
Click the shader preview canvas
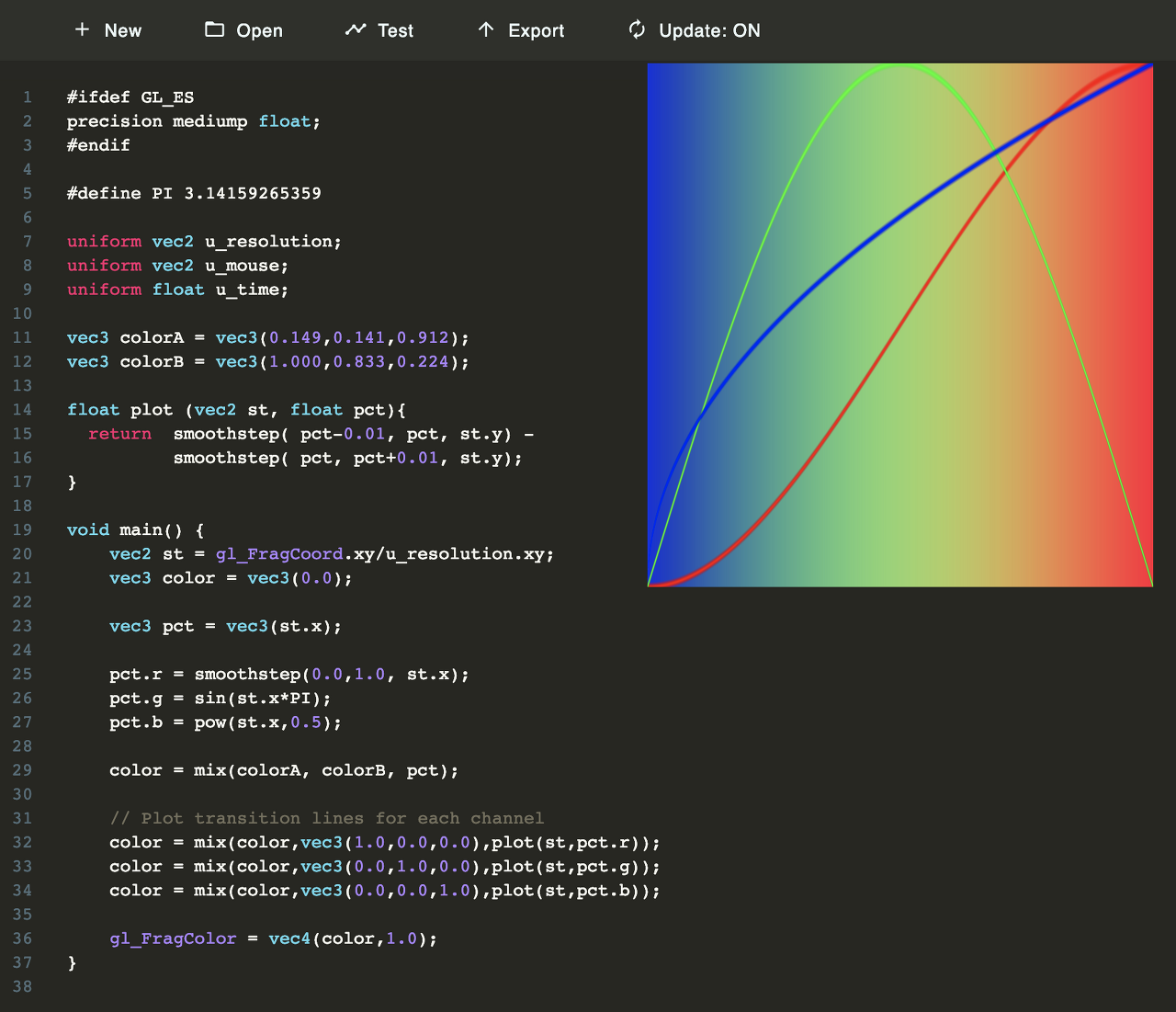(x=900, y=324)
